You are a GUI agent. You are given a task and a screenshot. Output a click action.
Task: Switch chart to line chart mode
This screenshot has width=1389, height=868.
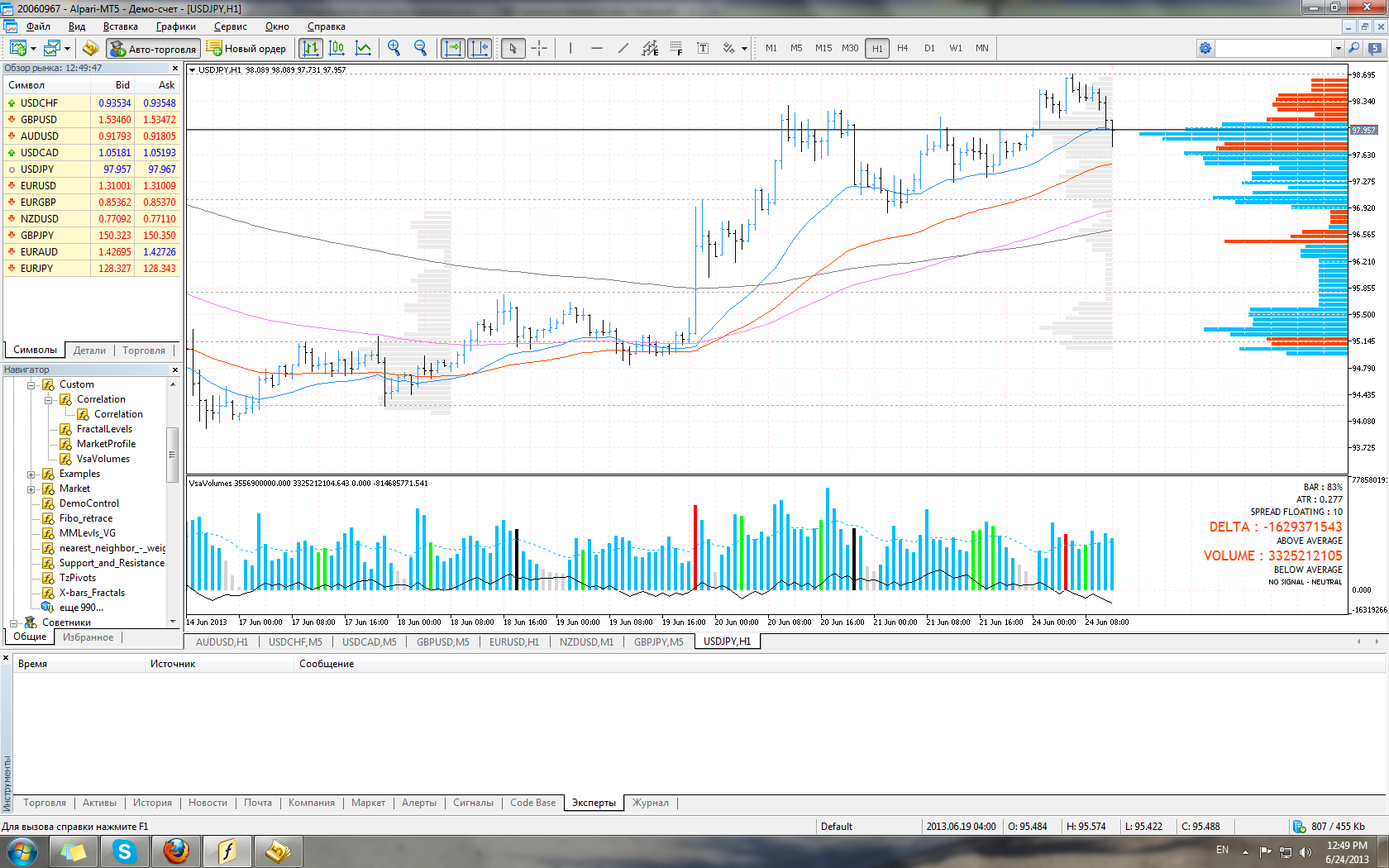coord(363,48)
